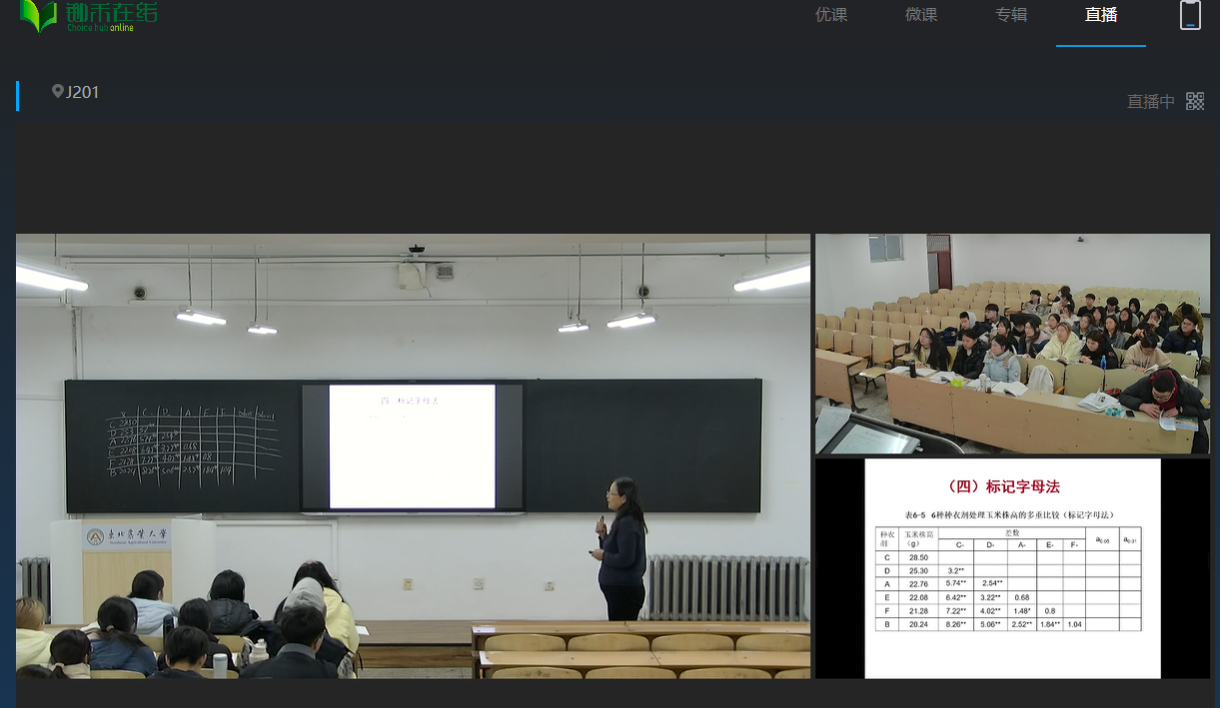Switch to the 优课 tab
1220x708 pixels.
[831, 15]
